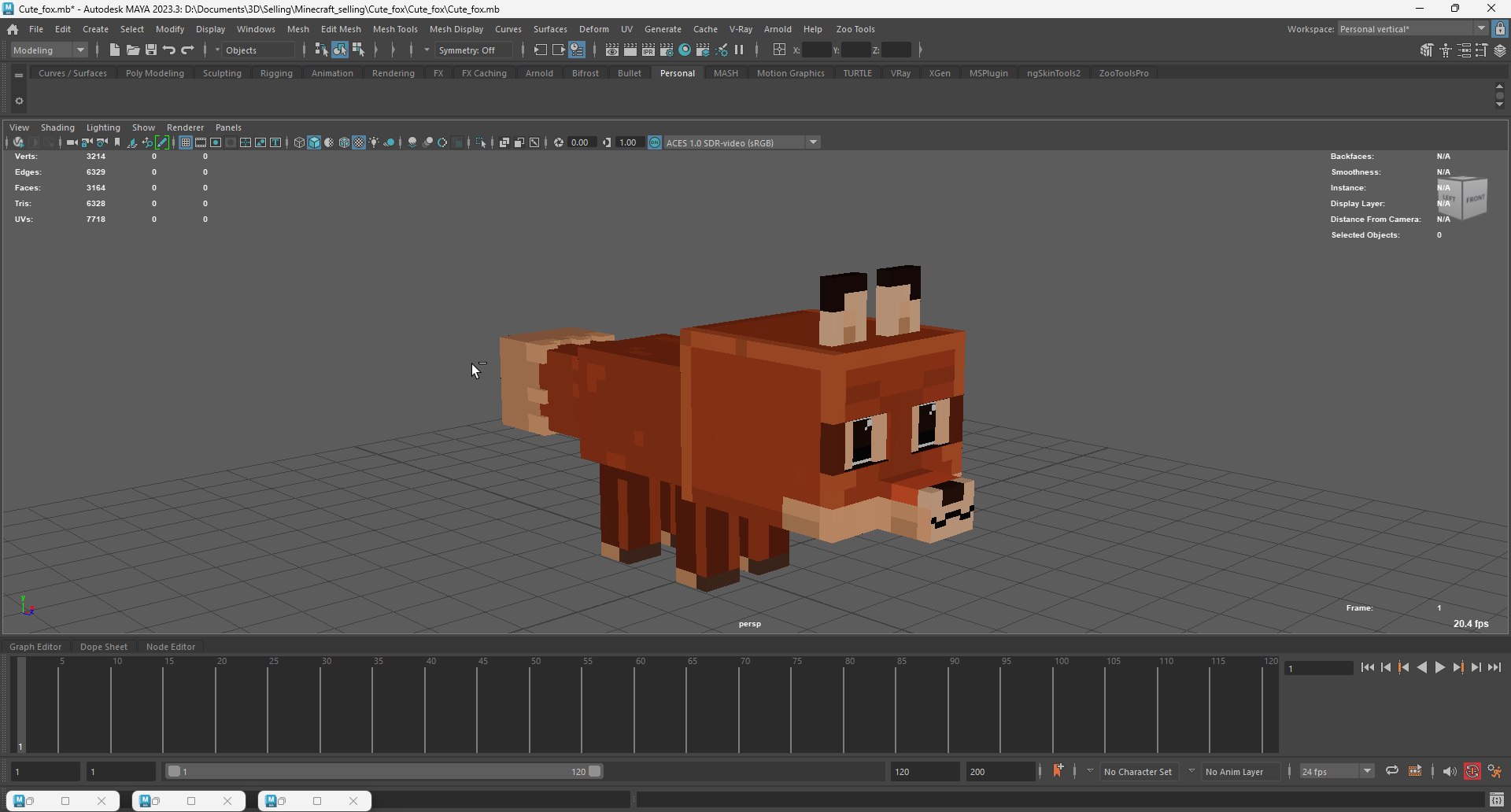
Task: Click the Isolate Select icon
Action: (481, 142)
